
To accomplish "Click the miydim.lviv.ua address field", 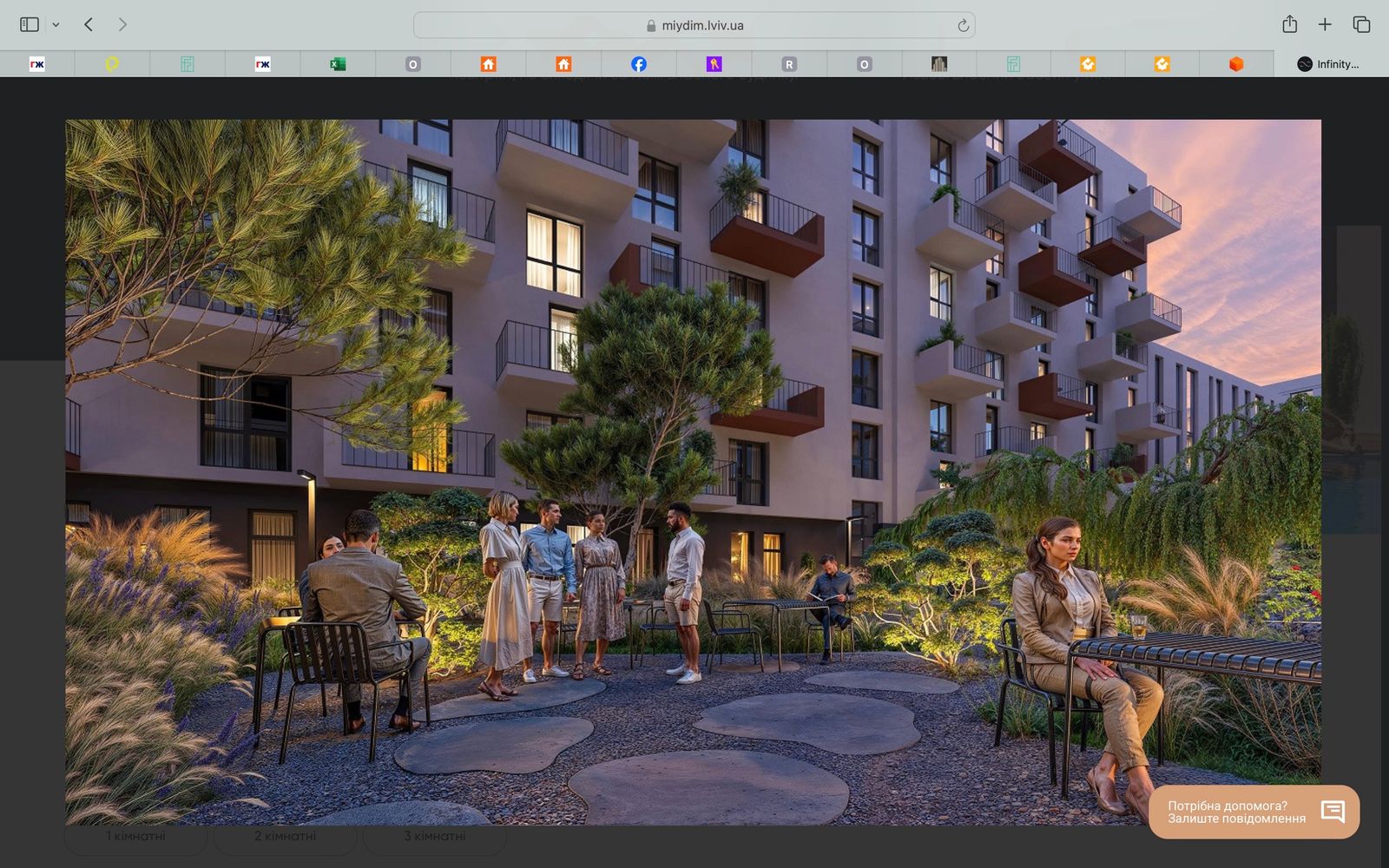I will 694,25.
